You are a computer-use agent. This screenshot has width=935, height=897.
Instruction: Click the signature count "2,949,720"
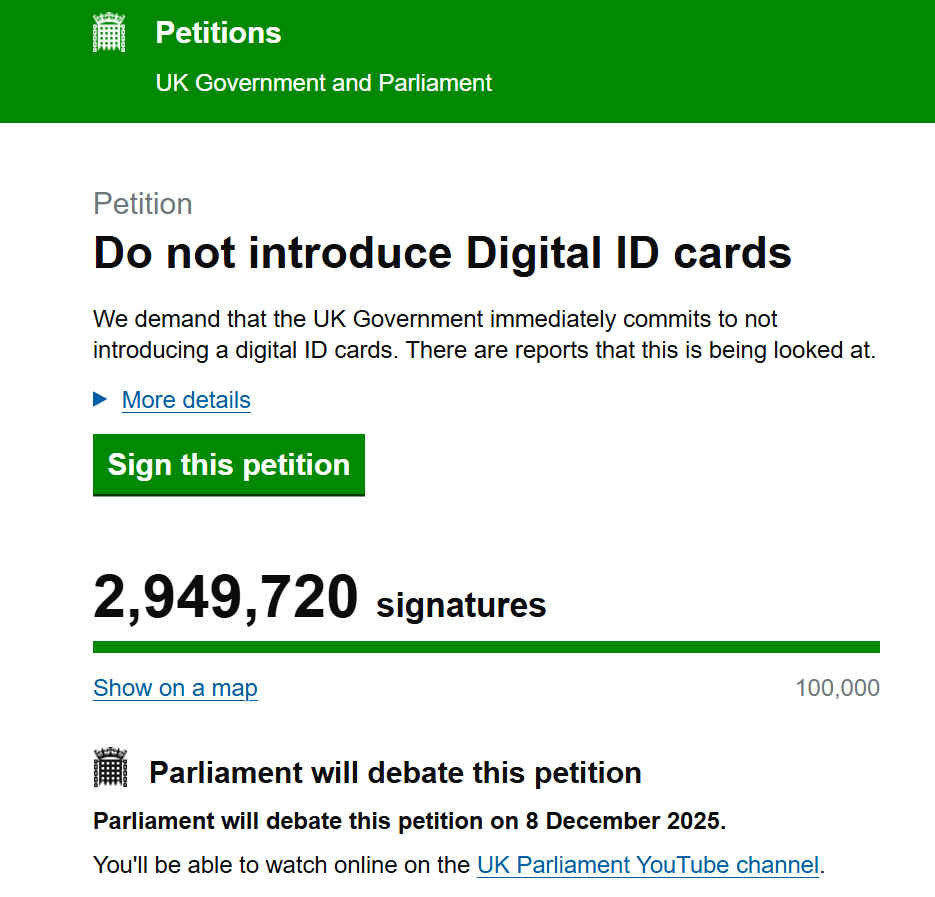point(225,596)
